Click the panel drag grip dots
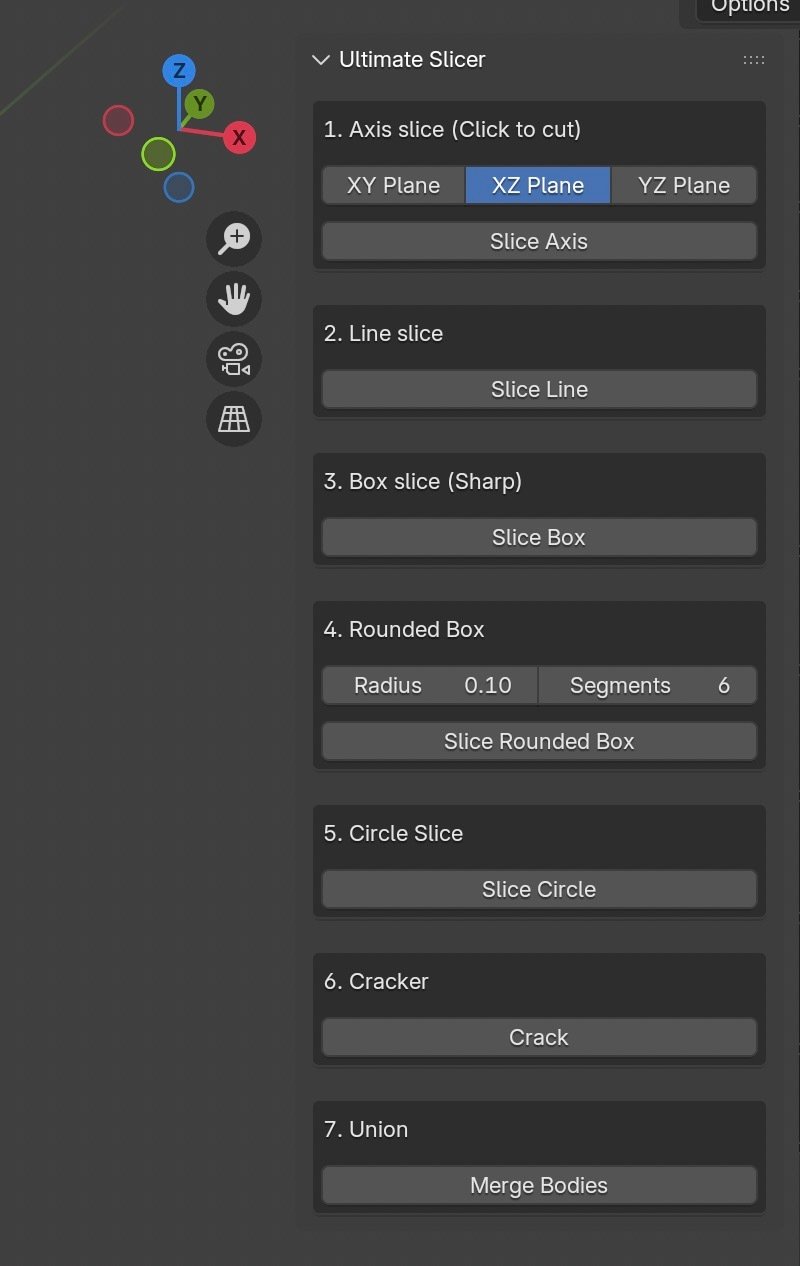This screenshot has width=800, height=1266. [x=754, y=60]
